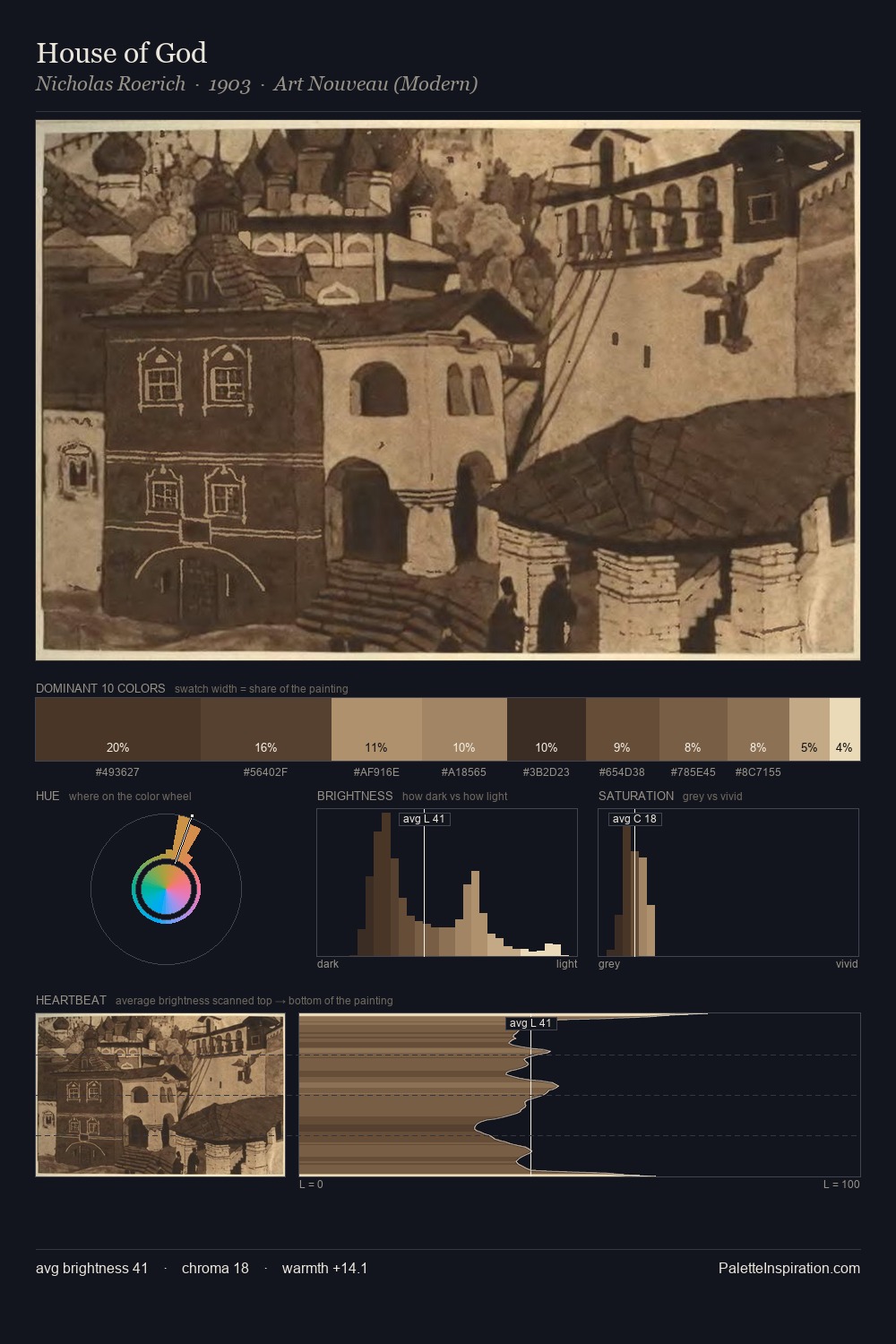Click the hue color wheel

pyautogui.click(x=166, y=889)
